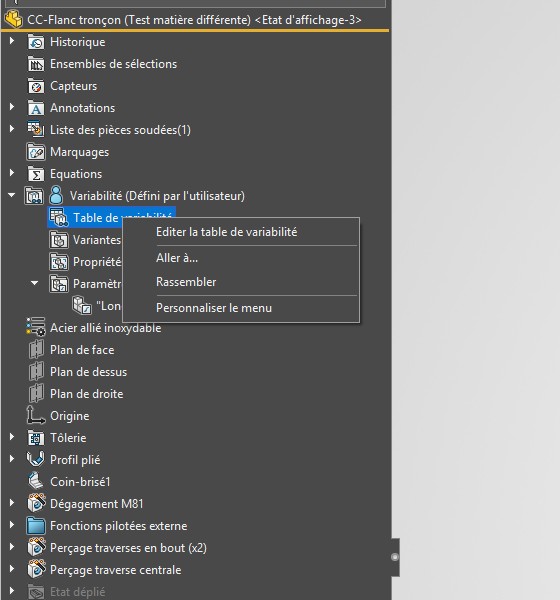Screen dimensions: 560x600
Task: Choose Aller à... in context menu
Action: tap(241, 258)
